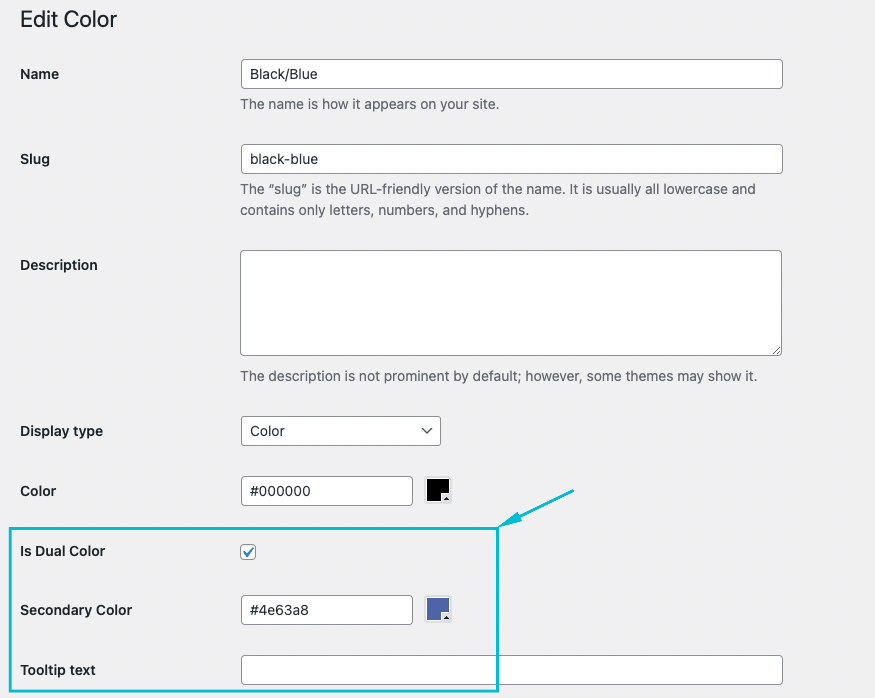
Task: Click the Tooltip text label
Action: click(x=58, y=670)
